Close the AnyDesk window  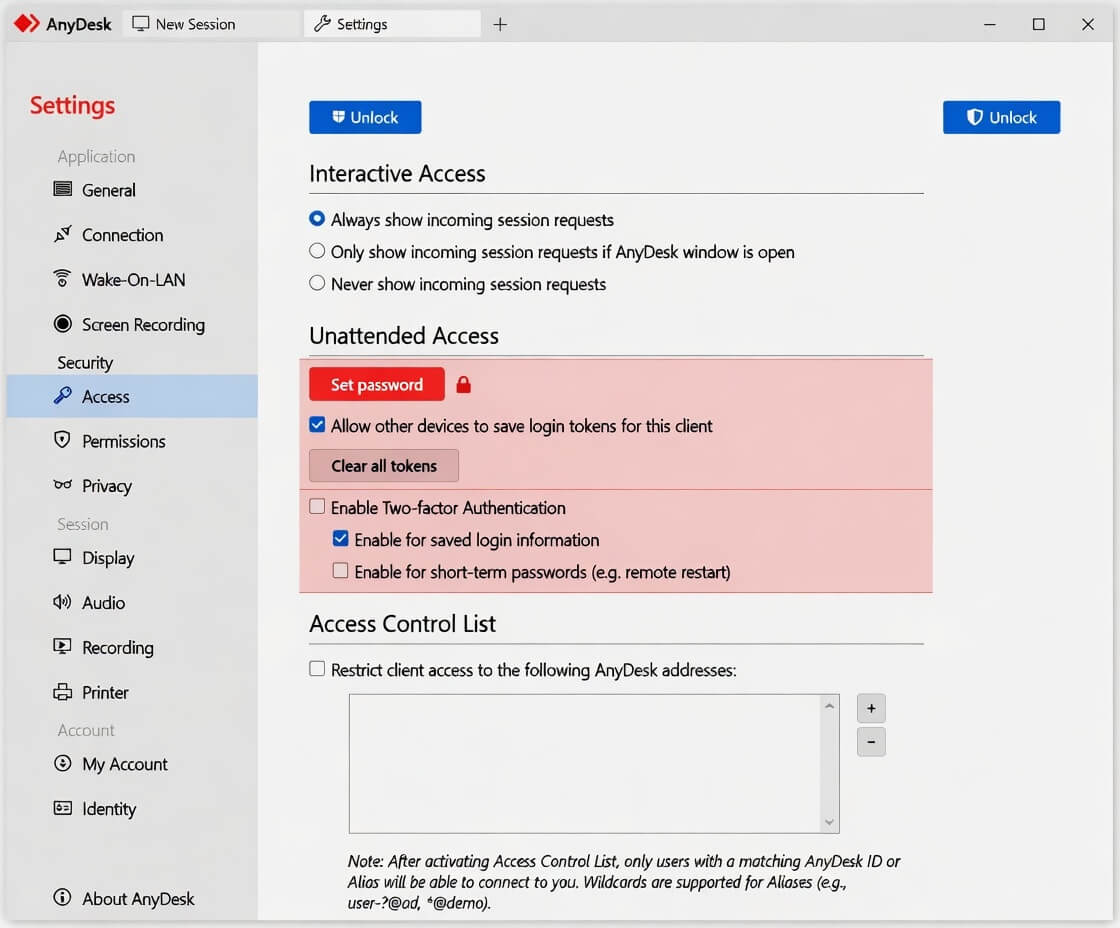(x=1088, y=24)
